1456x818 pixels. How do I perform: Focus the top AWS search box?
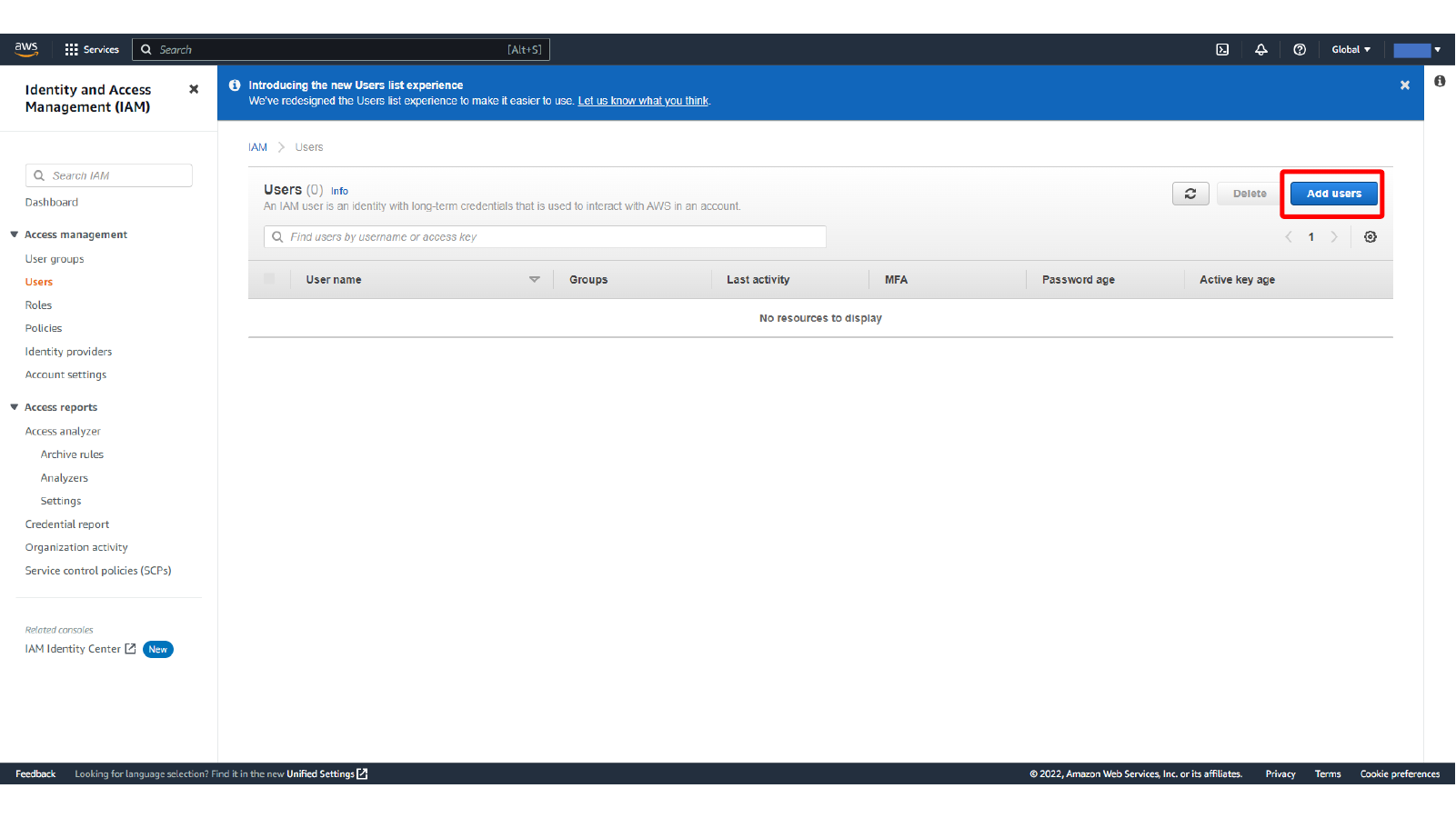point(341,50)
